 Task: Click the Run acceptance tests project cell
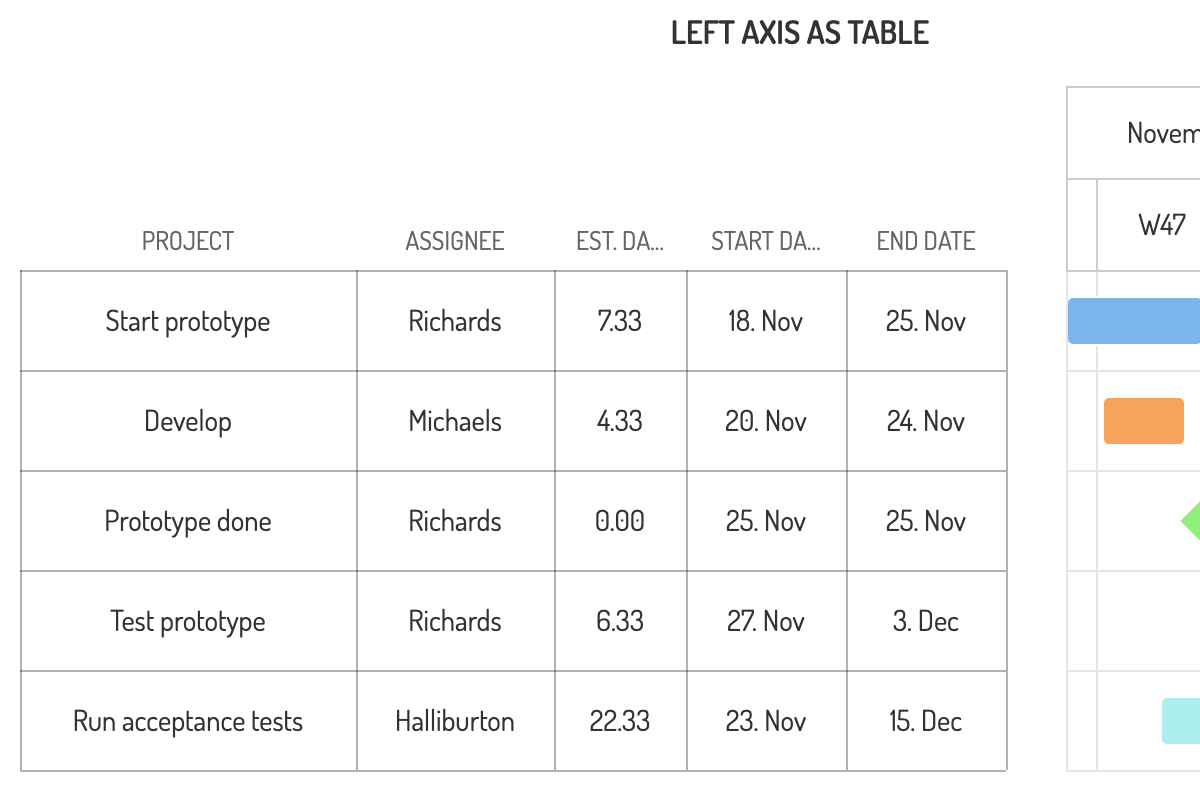point(188,721)
